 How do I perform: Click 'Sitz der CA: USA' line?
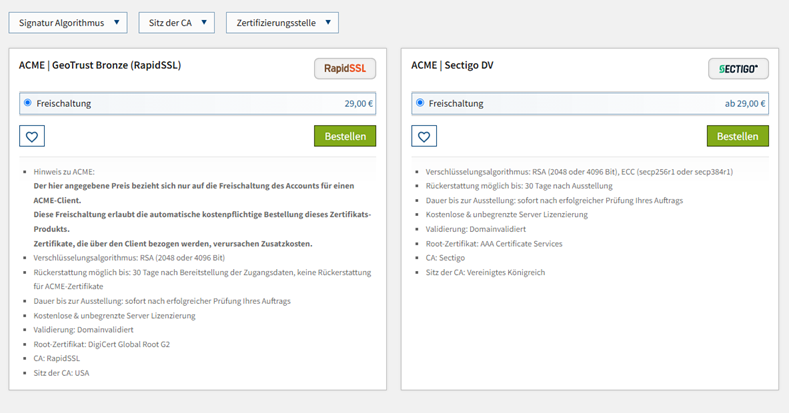click(x=61, y=373)
